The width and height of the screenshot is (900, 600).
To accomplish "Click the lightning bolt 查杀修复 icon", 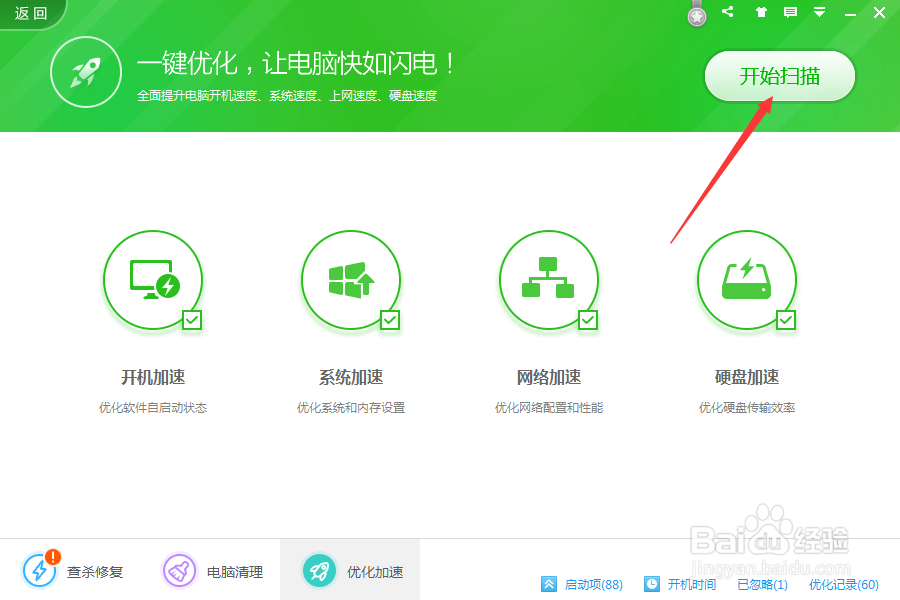I will click(39, 571).
